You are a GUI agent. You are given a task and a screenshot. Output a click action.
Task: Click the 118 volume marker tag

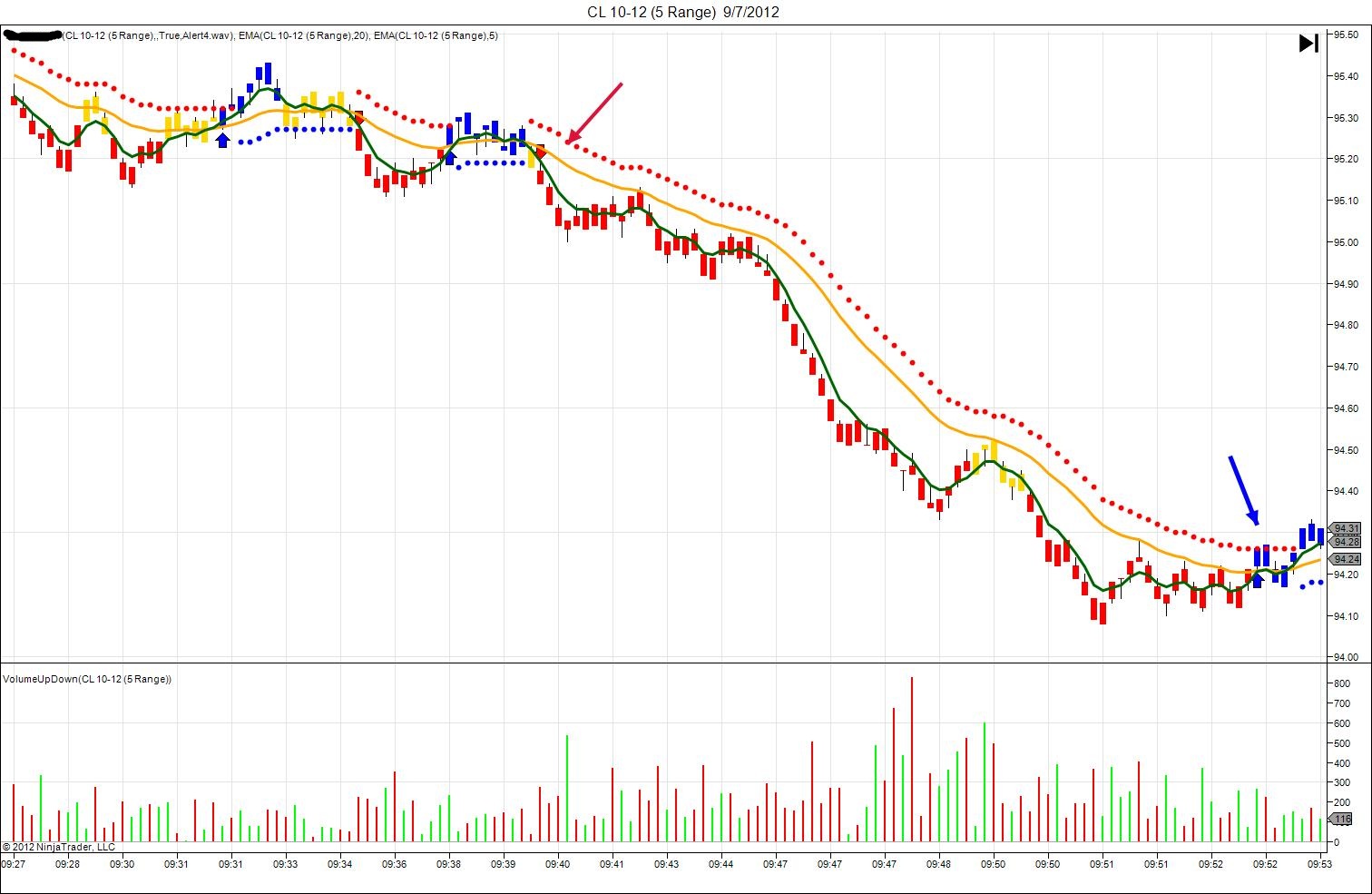[x=1342, y=819]
